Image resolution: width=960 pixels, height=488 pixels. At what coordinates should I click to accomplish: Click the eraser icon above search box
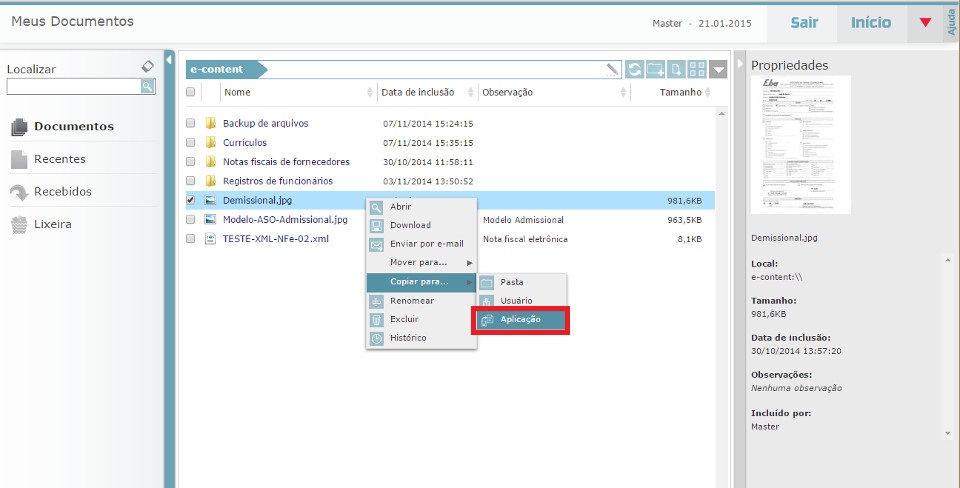148,67
